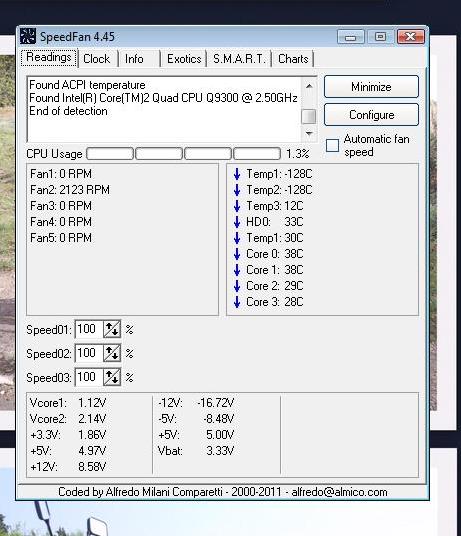Viewport: 461px width, 536px height.
Task: Switch to the Clock tab
Action: (x=97, y=59)
